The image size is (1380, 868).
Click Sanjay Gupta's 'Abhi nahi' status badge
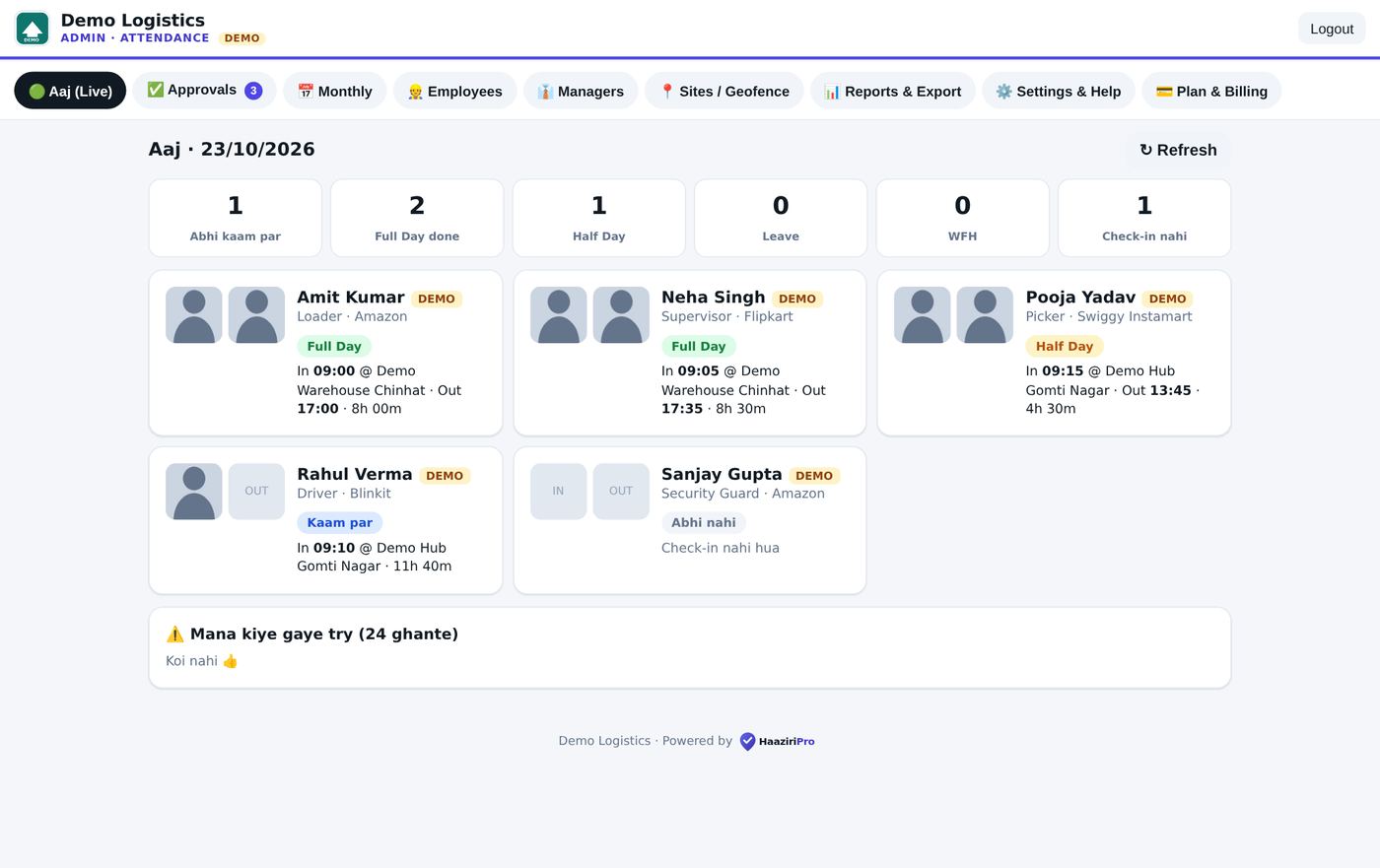point(704,522)
